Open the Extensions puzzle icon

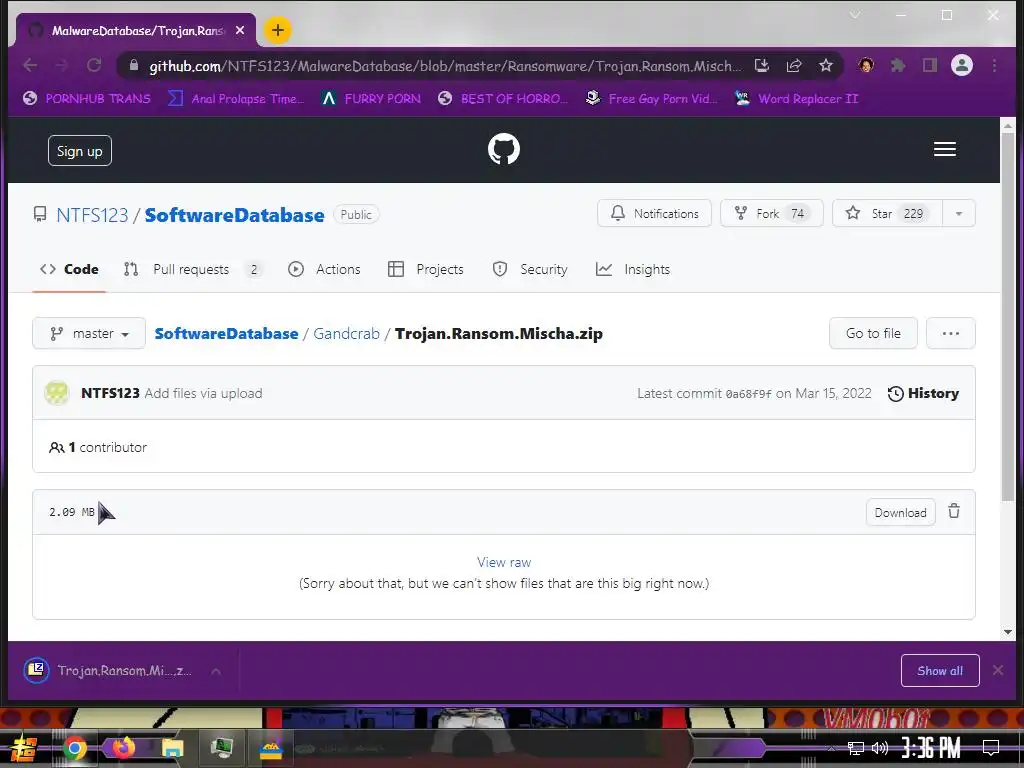point(898,65)
